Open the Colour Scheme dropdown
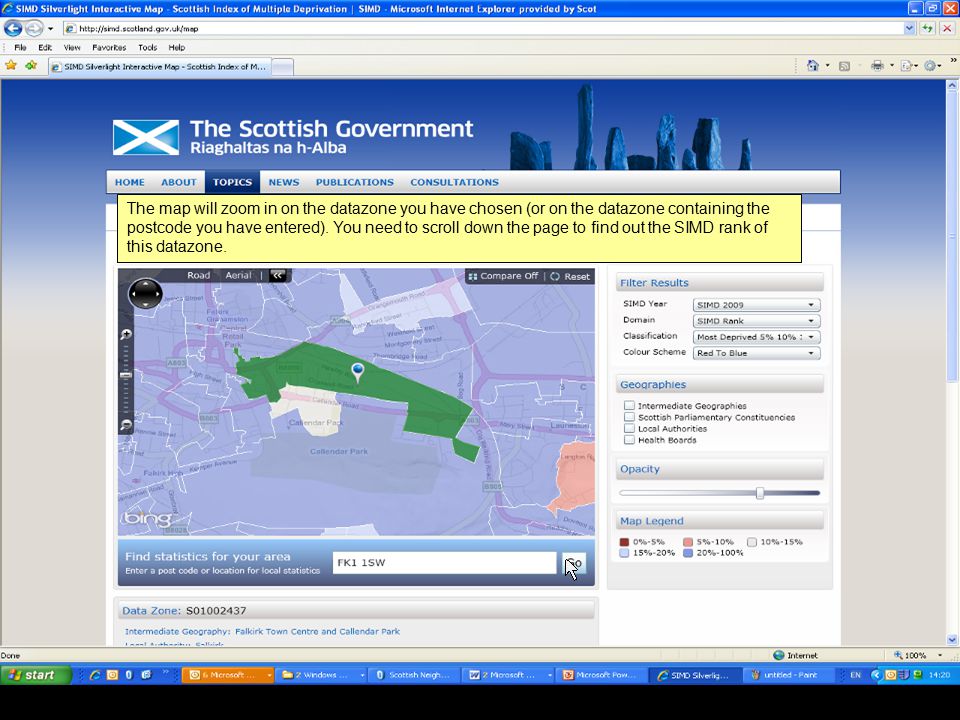 point(756,353)
